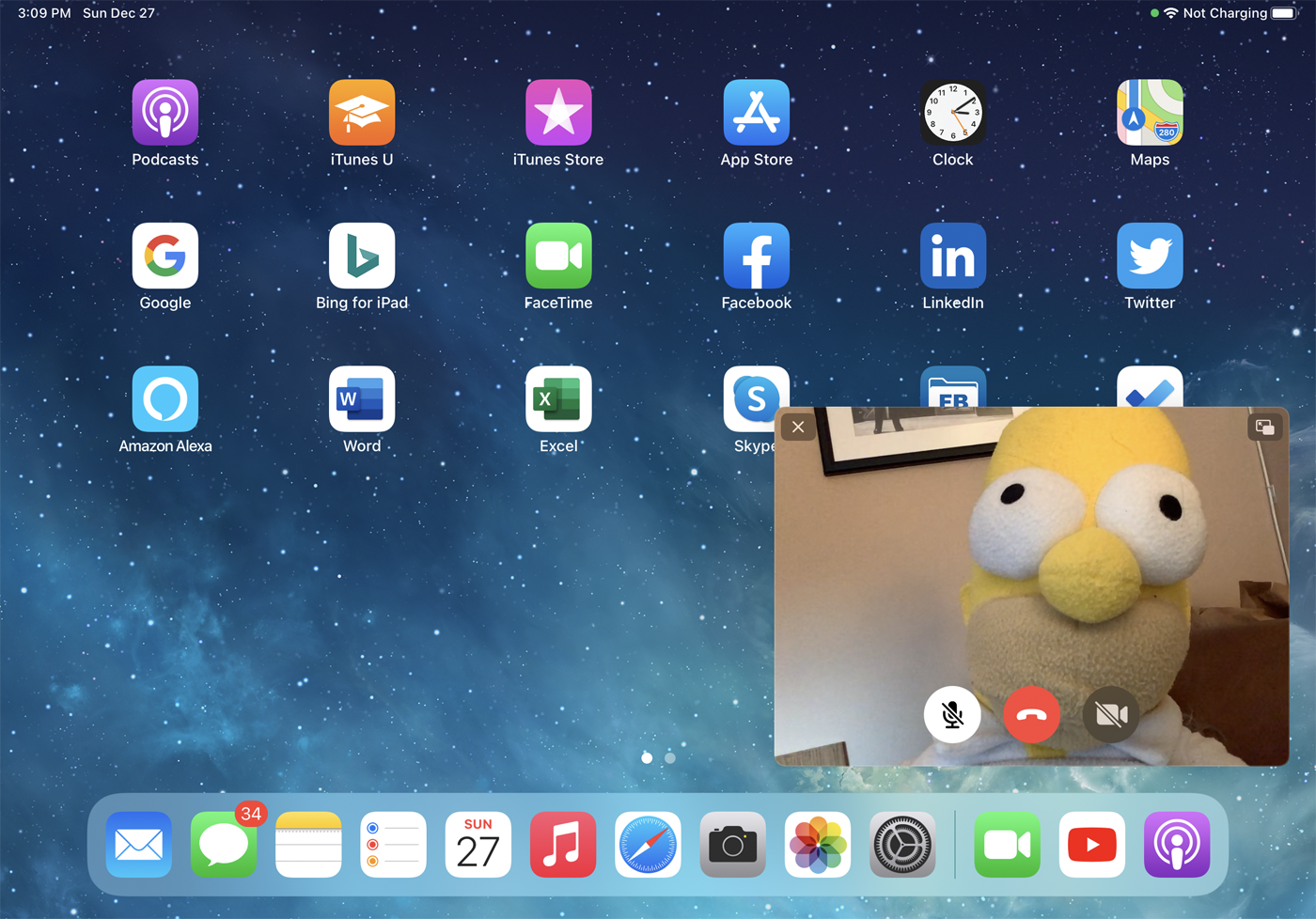Open recent FaceTime app in dock
The image size is (1316, 919).
[1007, 845]
